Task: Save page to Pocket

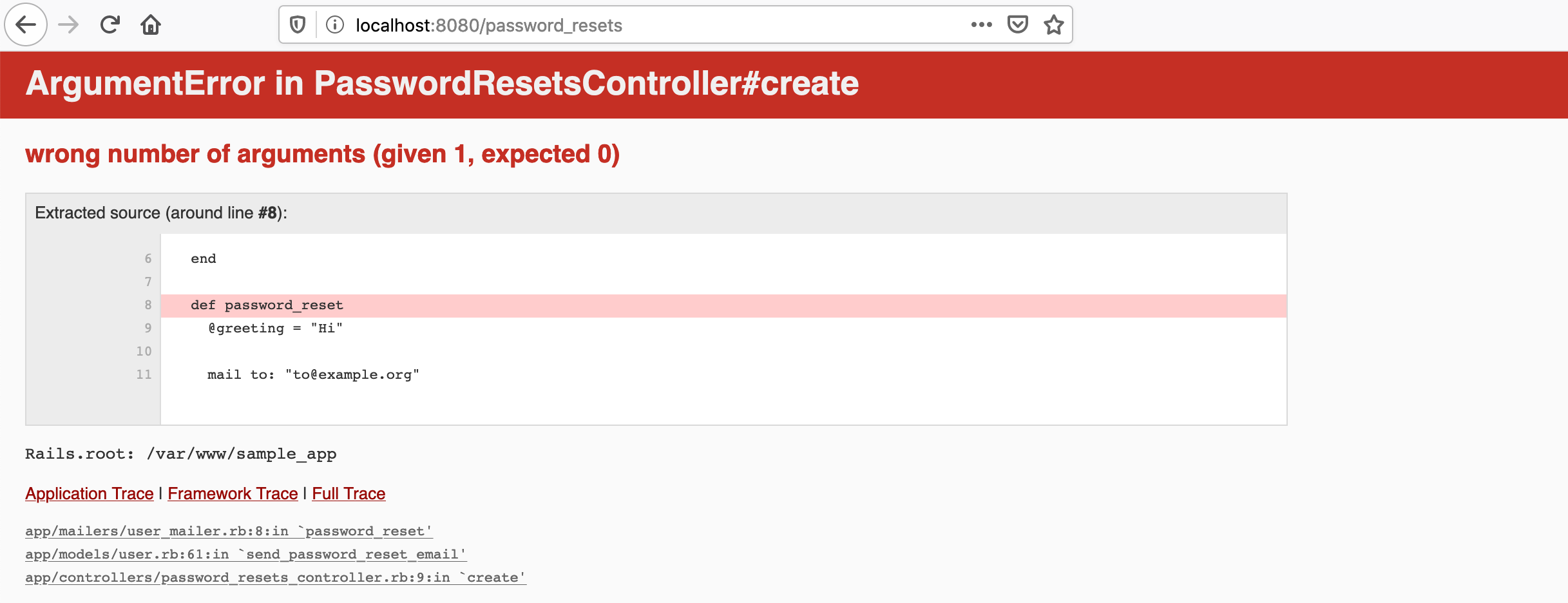Action: coord(1018,24)
